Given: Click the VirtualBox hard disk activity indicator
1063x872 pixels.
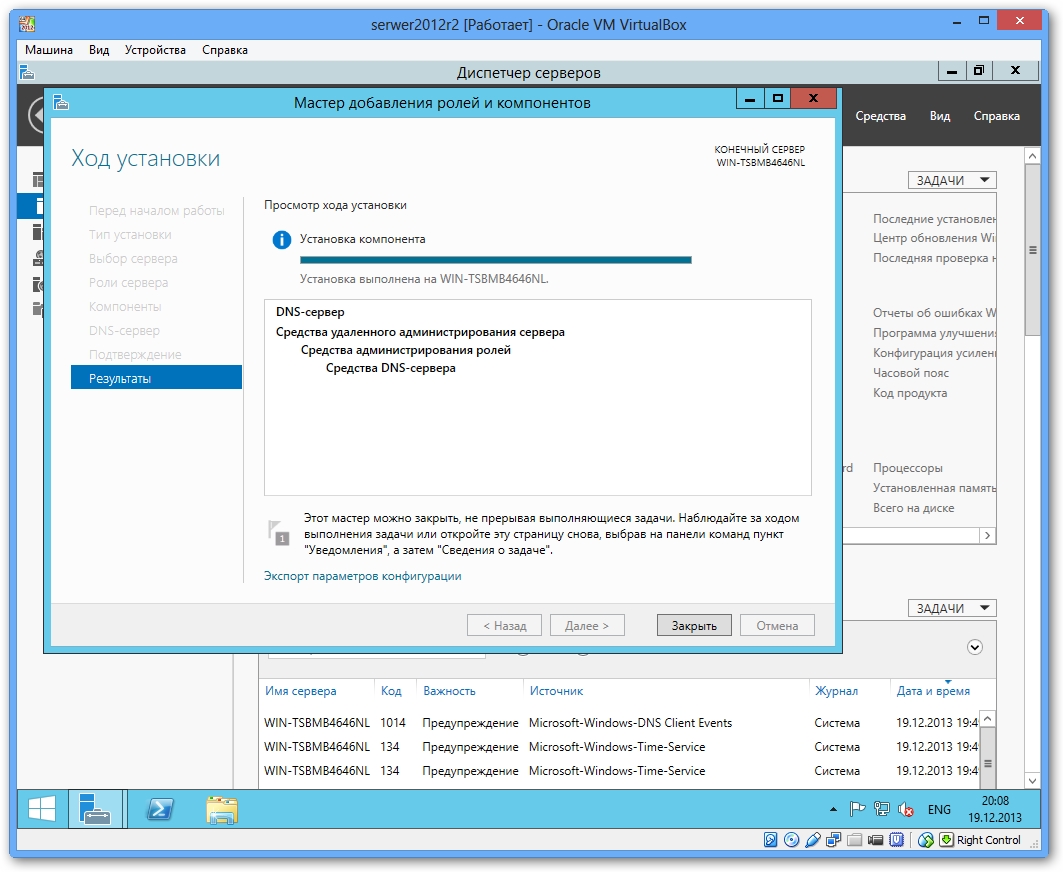Looking at the screenshot, I should pyautogui.click(x=771, y=840).
